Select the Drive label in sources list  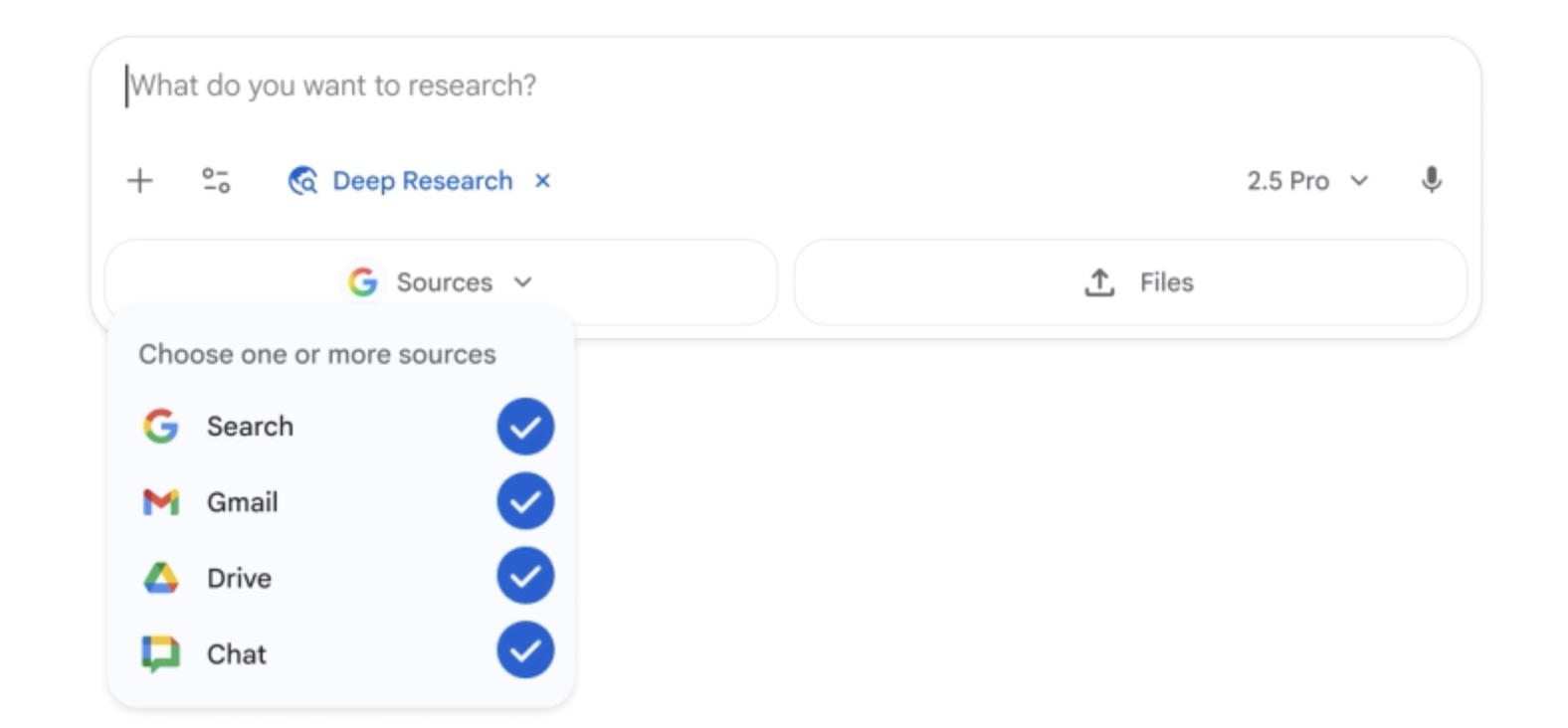click(239, 578)
